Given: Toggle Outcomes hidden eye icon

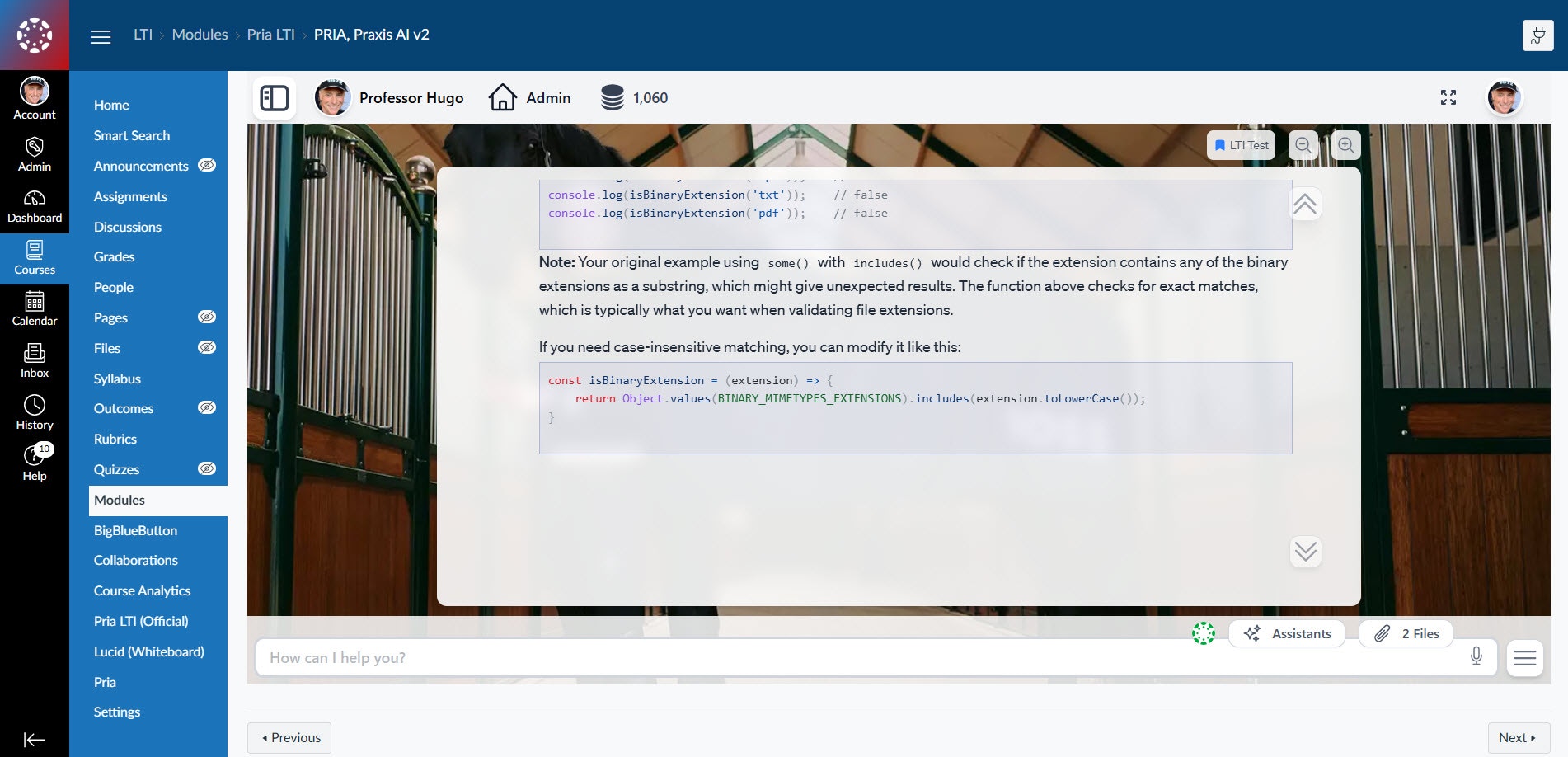Looking at the screenshot, I should pyautogui.click(x=208, y=407).
